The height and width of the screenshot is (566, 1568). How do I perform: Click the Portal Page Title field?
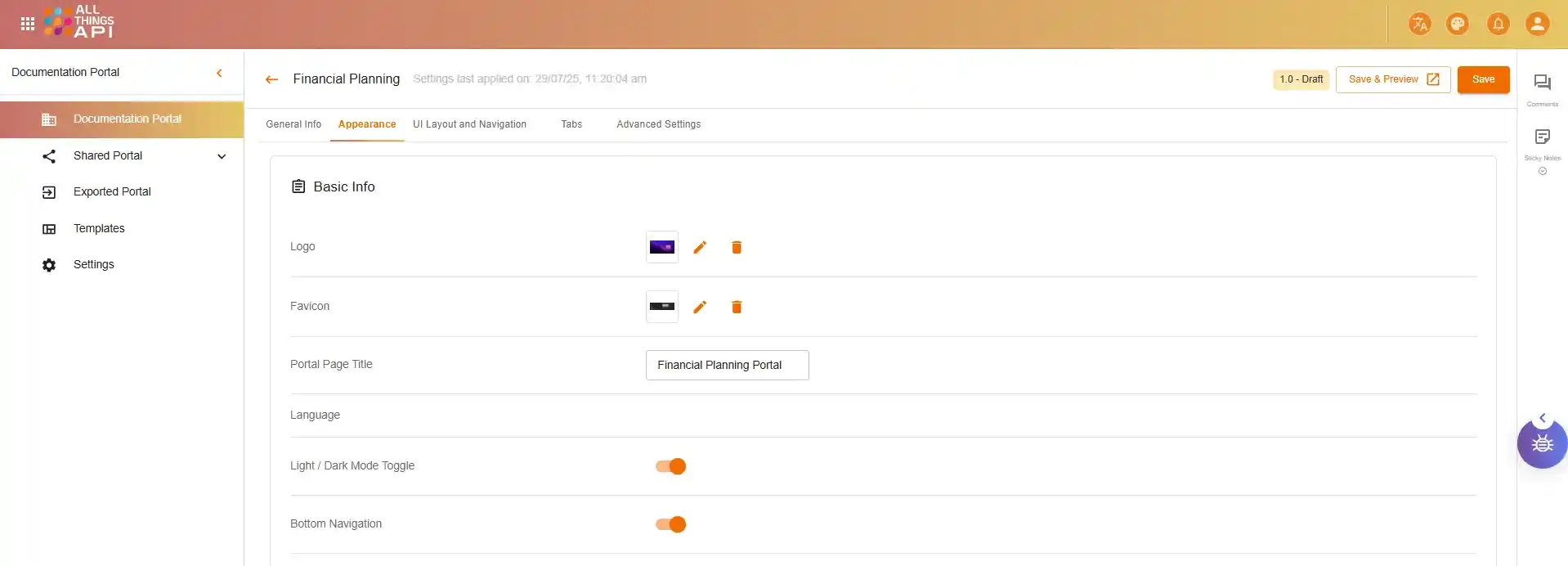(x=727, y=365)
